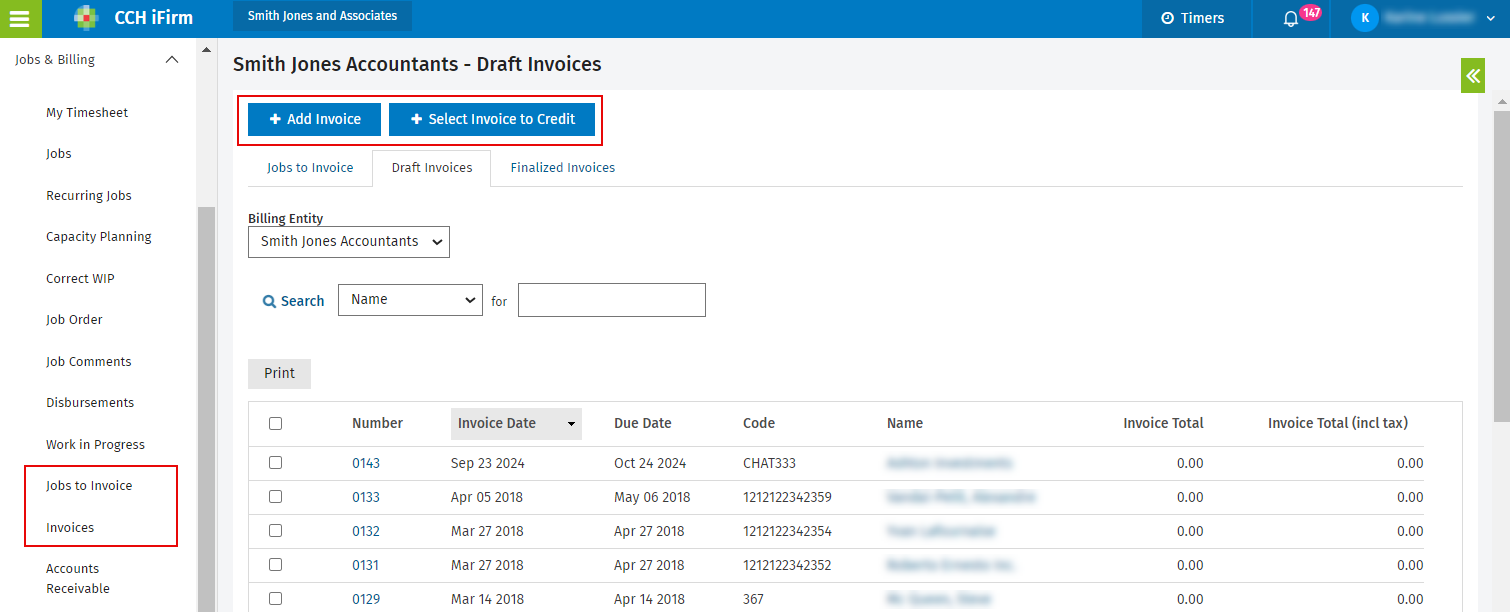Screen dimensions: 1510x612
Task: Click the search text input field
Action: (612, 300)
